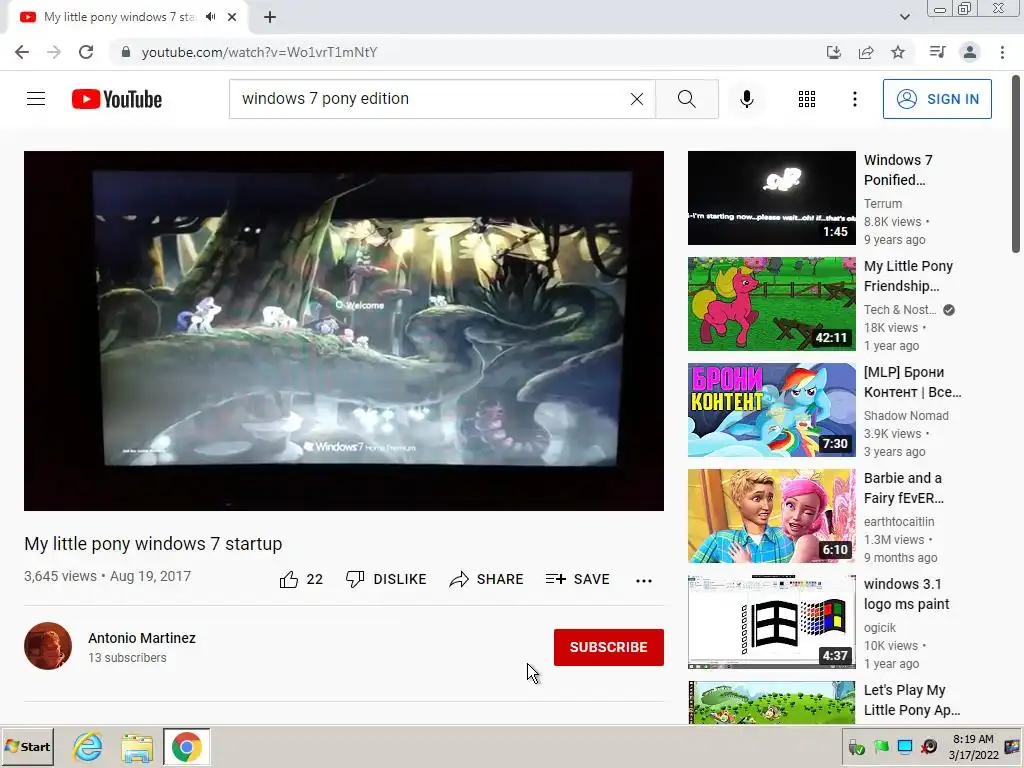The height and width of the screenshot is (768, 1024).
Task: SAVE the video to a playlist
Action: point(577,579)
